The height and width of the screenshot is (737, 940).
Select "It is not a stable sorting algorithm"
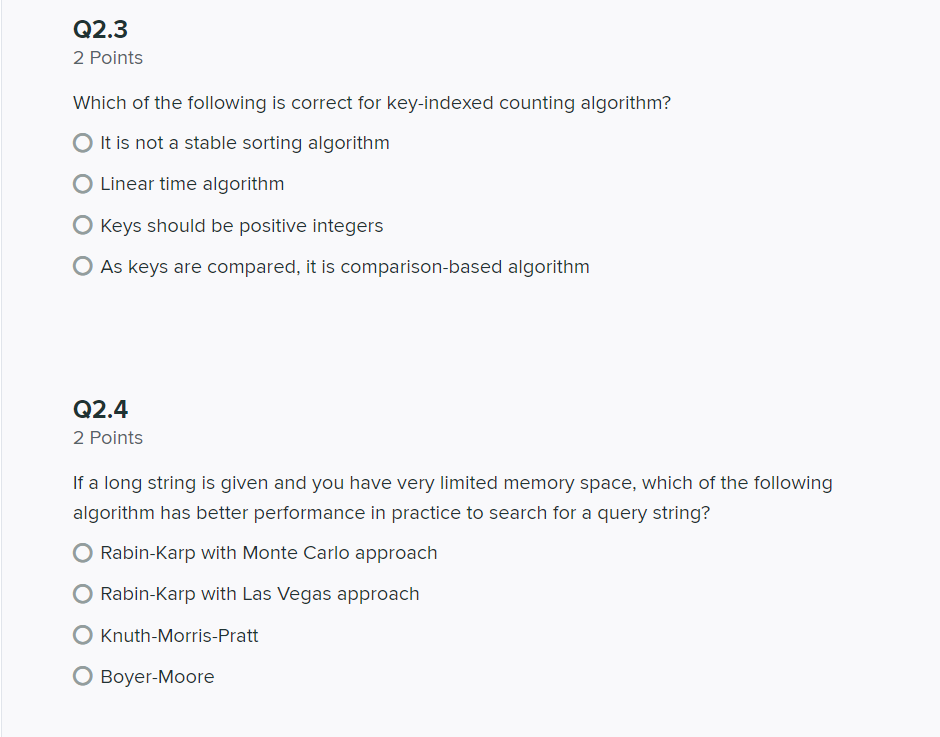(82, 142)
